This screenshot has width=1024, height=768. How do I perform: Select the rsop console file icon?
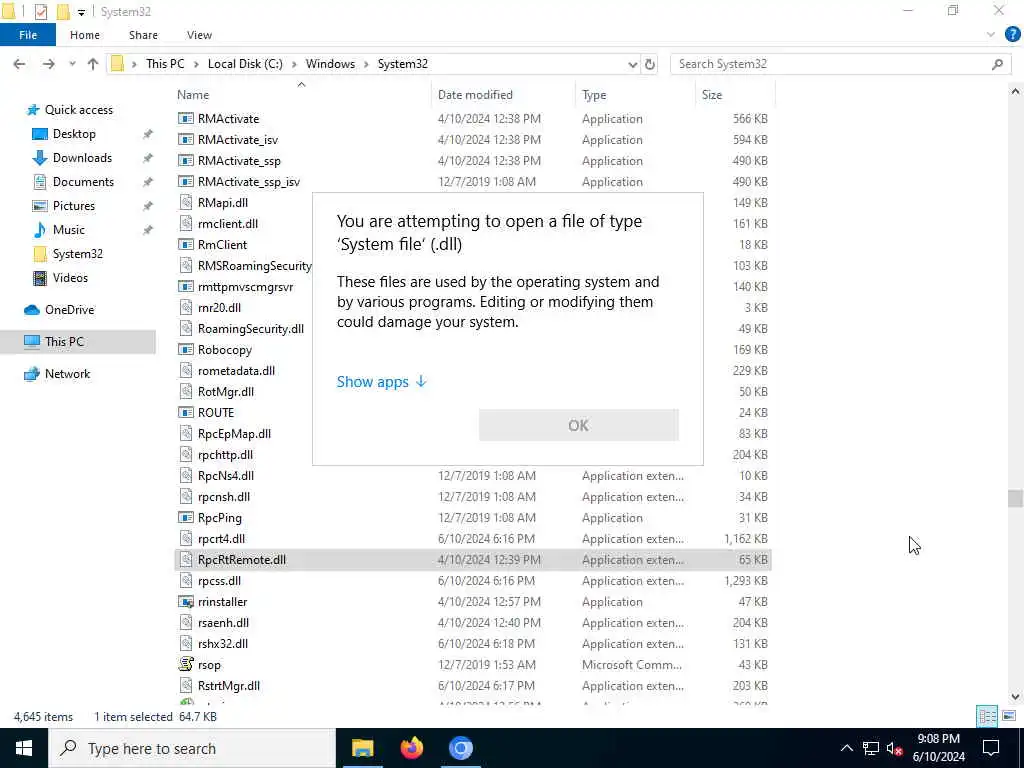click(186, 664)
